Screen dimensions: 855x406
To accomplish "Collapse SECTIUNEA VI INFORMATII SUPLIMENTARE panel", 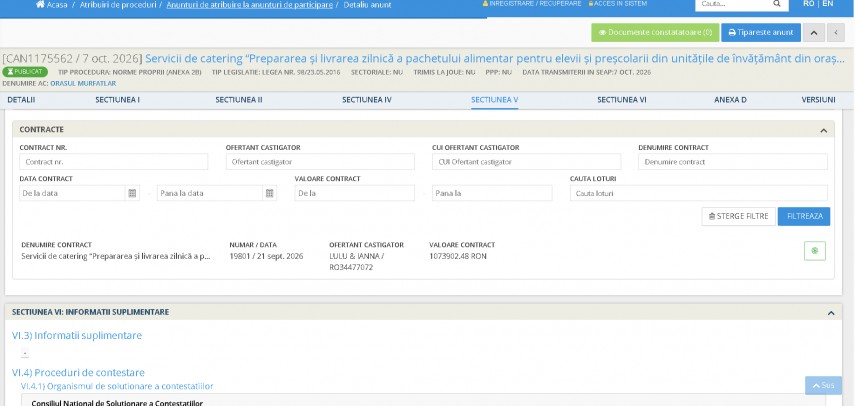I will (x=830, y=313).
